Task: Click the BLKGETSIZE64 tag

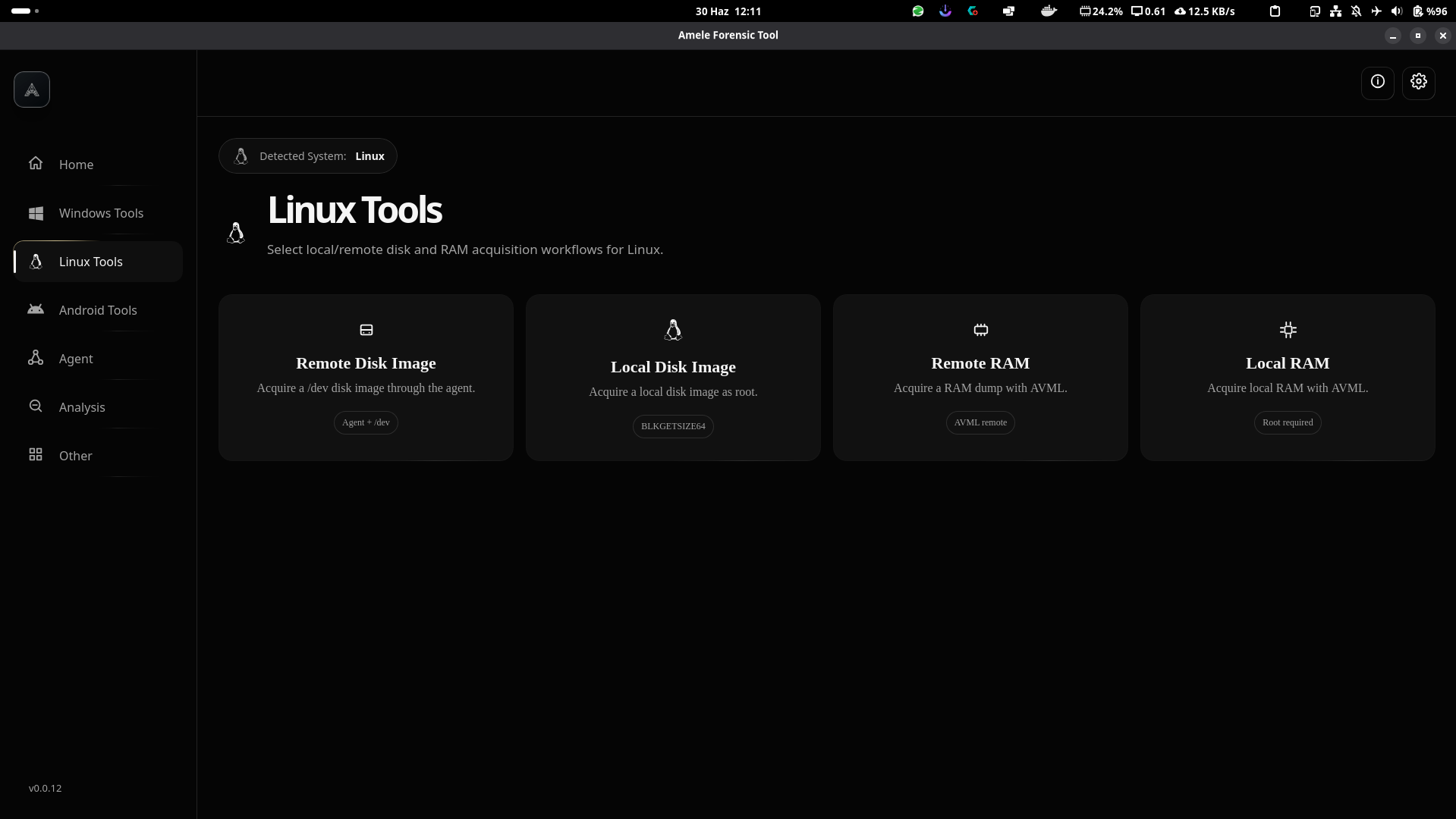Action: pyautogui.click(x=673, y=426)
